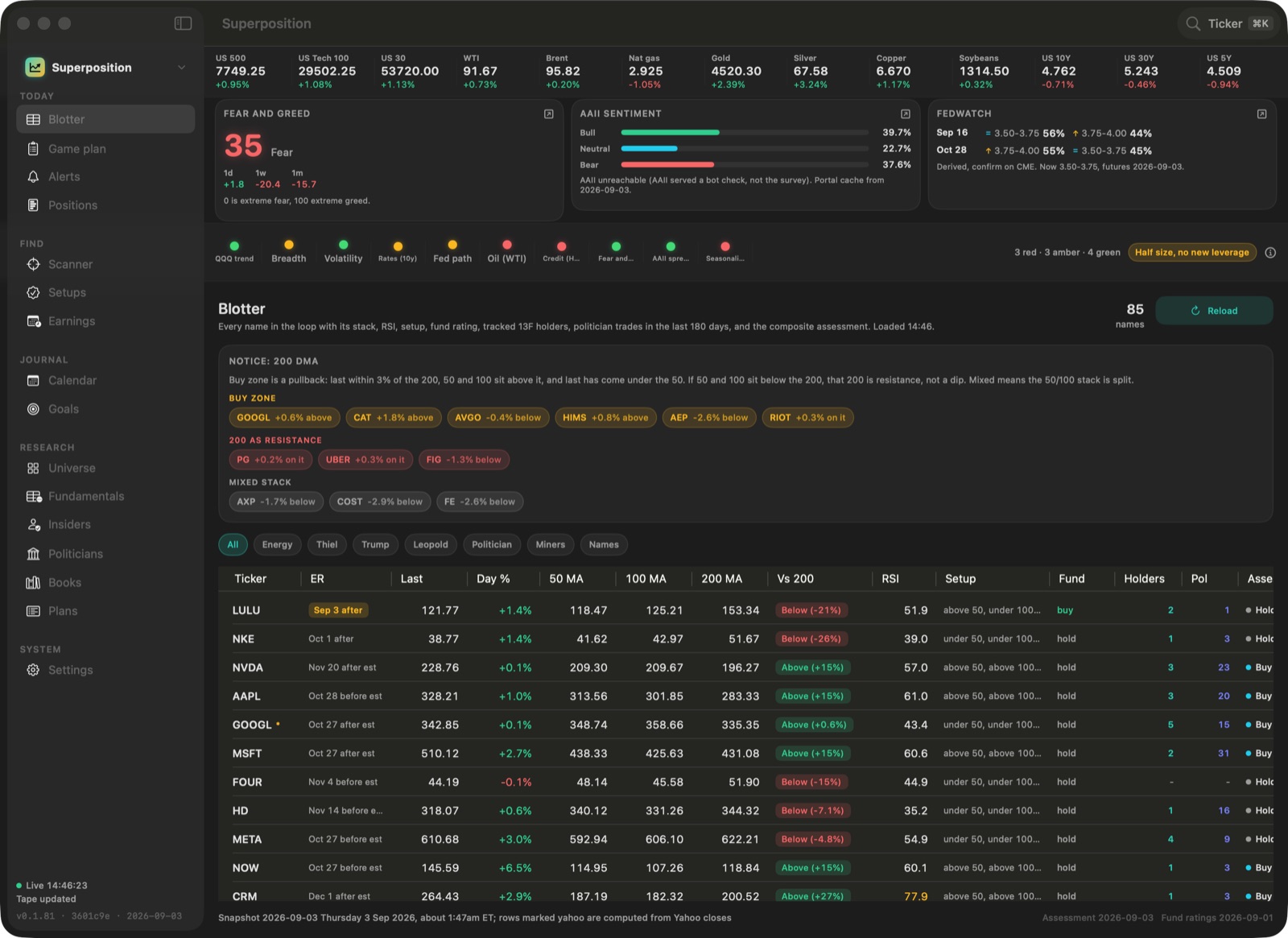This screenshot has height=938, width=1288.
Task: Click the Superposition app logo icon
Action: 35,68
